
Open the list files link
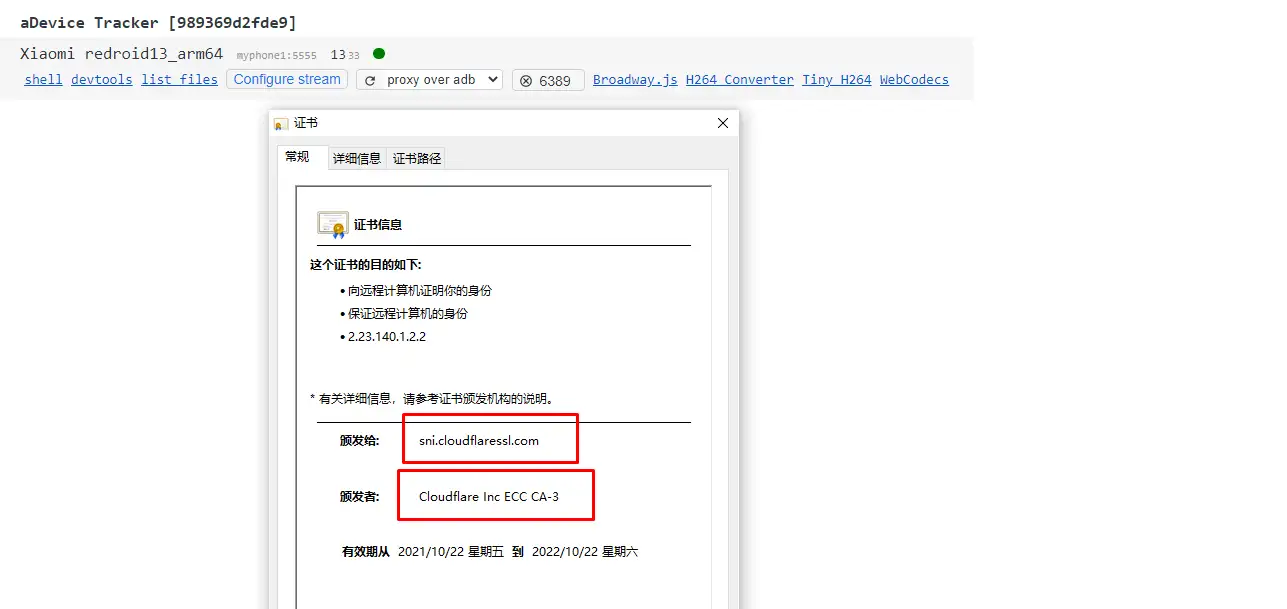(x=179, y=80)
